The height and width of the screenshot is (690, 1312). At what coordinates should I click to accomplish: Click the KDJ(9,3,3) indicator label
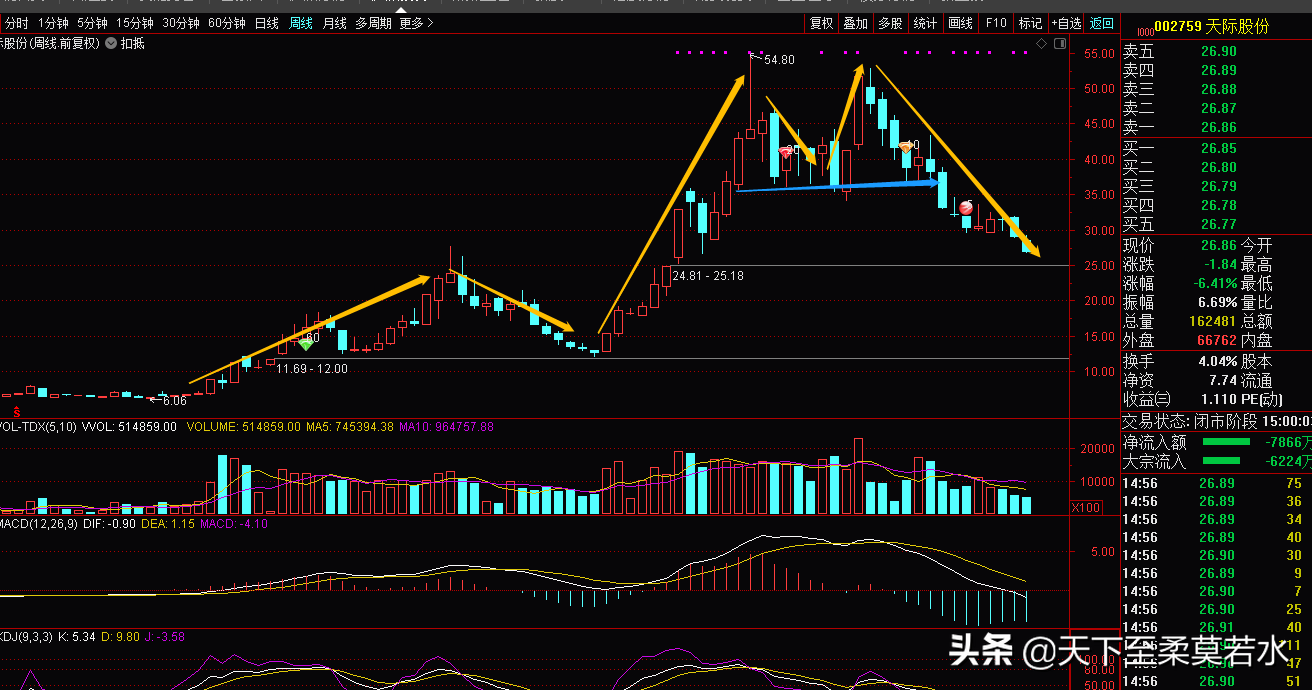[28, 636]
